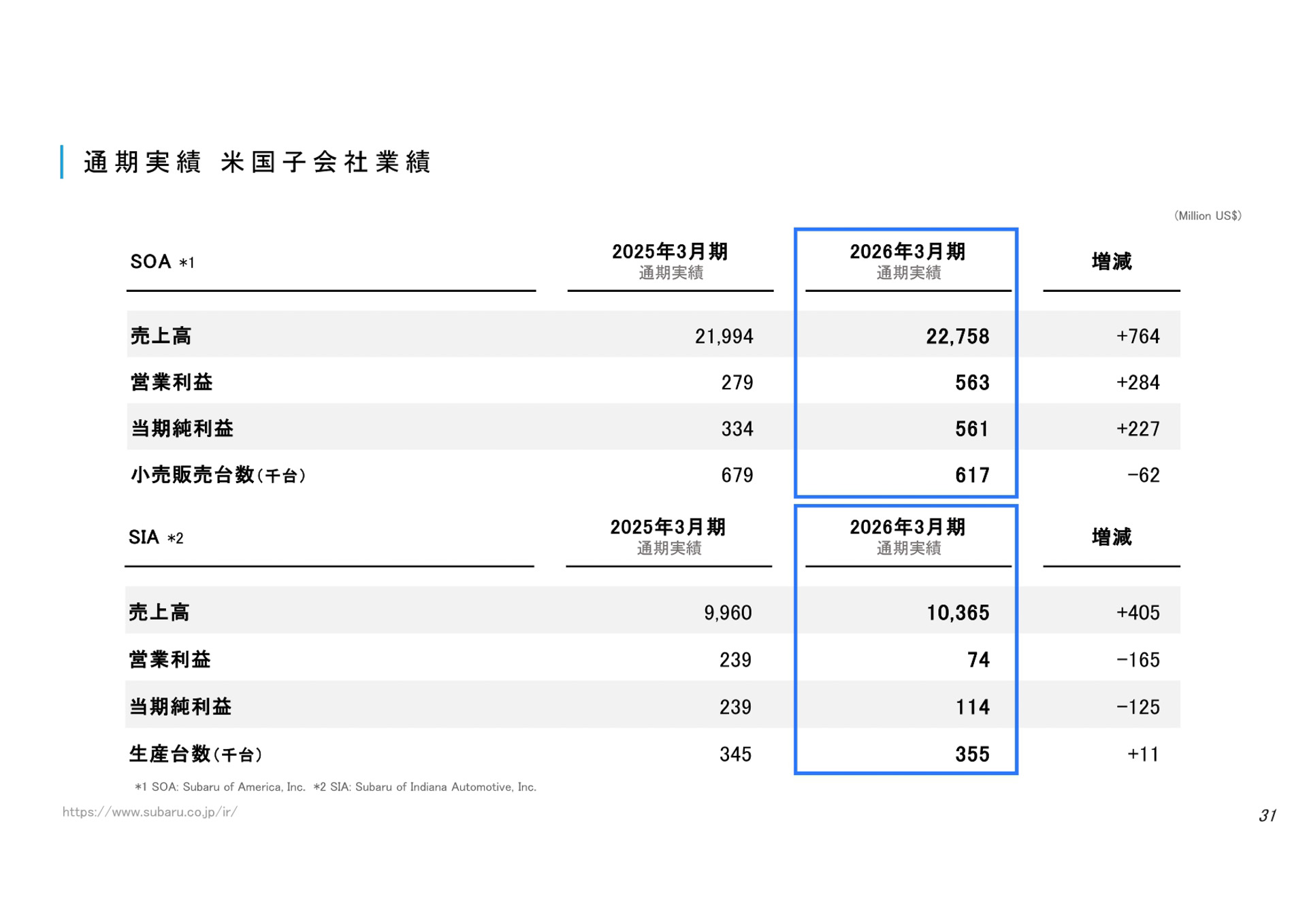Click the change value −165
1307x924 pixels.
(x=1138, y=660)
